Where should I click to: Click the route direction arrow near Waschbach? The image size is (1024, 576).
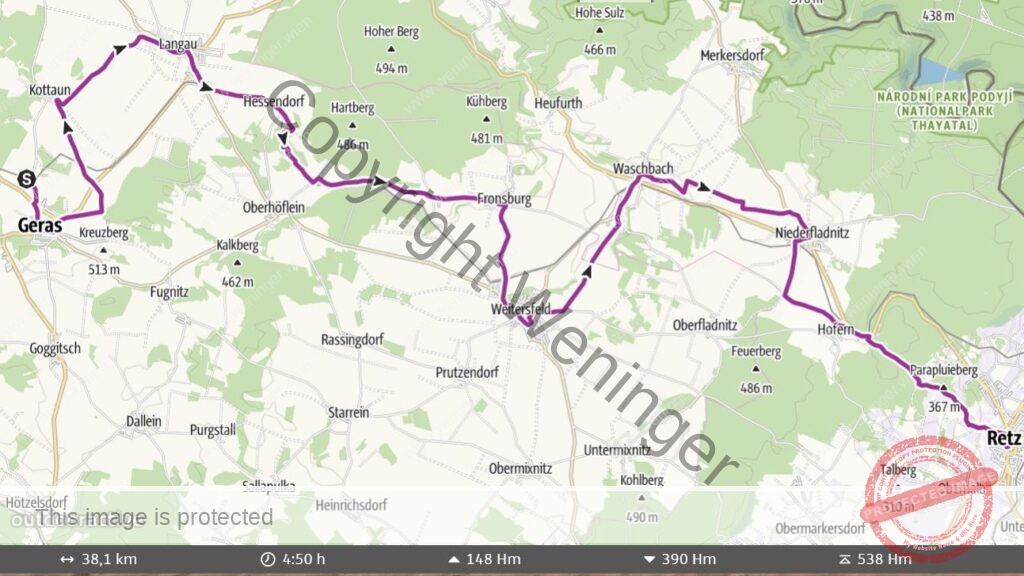tap(703, 187)
